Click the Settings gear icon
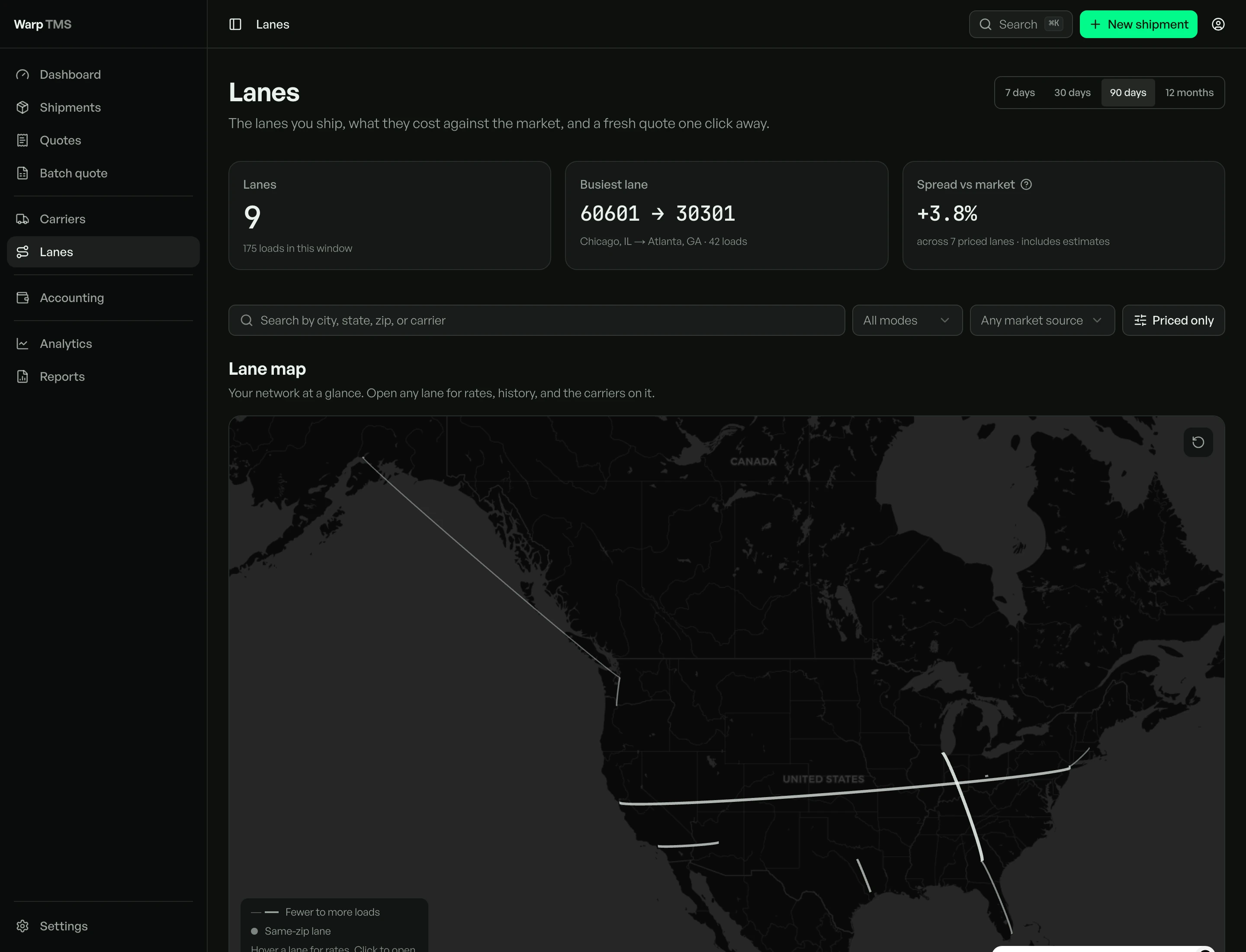This screenshot has width=1246, height=952. point(22,926)
